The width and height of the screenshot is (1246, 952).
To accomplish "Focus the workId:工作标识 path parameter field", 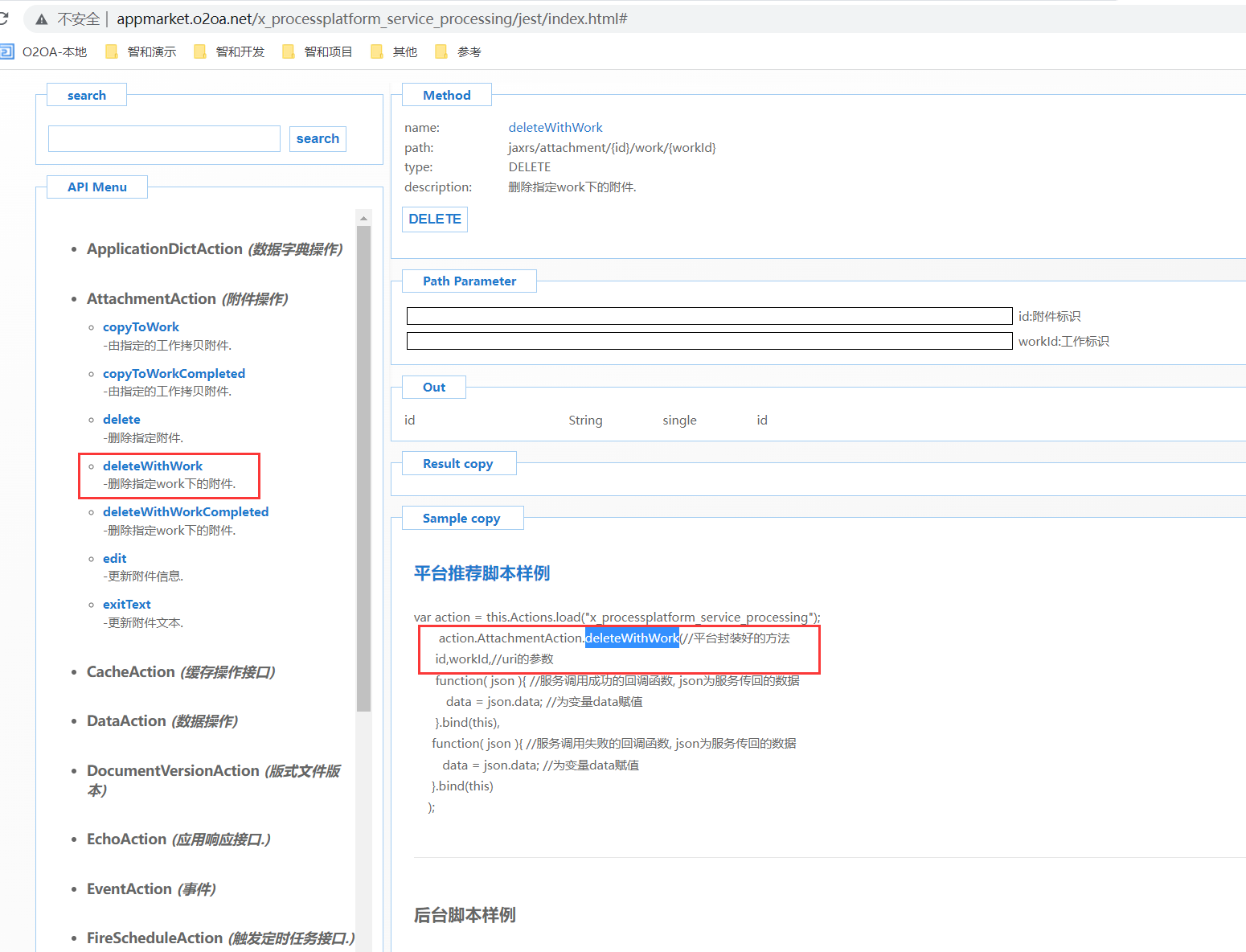I will point(709,341).
